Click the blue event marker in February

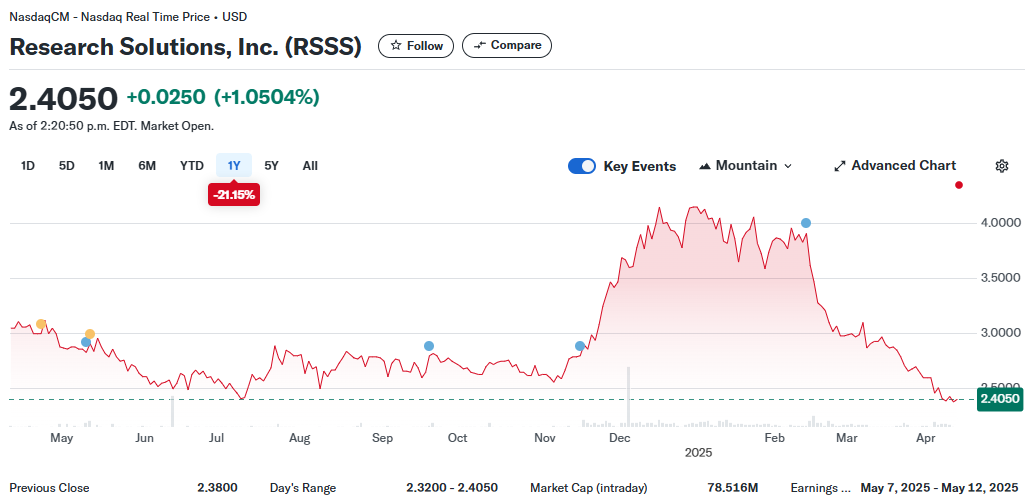[x=806, y=223]
